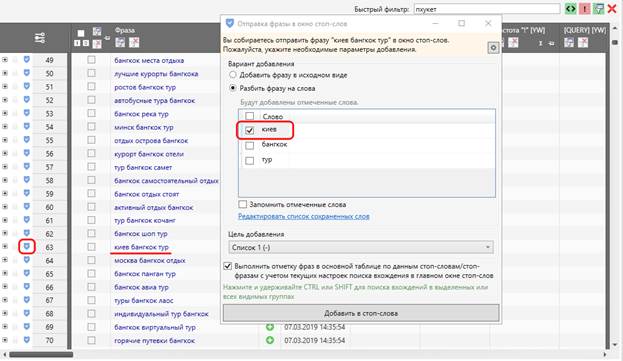Click the shield icon for row 66
Screen dimensions: 623x361
click(x=27, y=287)
